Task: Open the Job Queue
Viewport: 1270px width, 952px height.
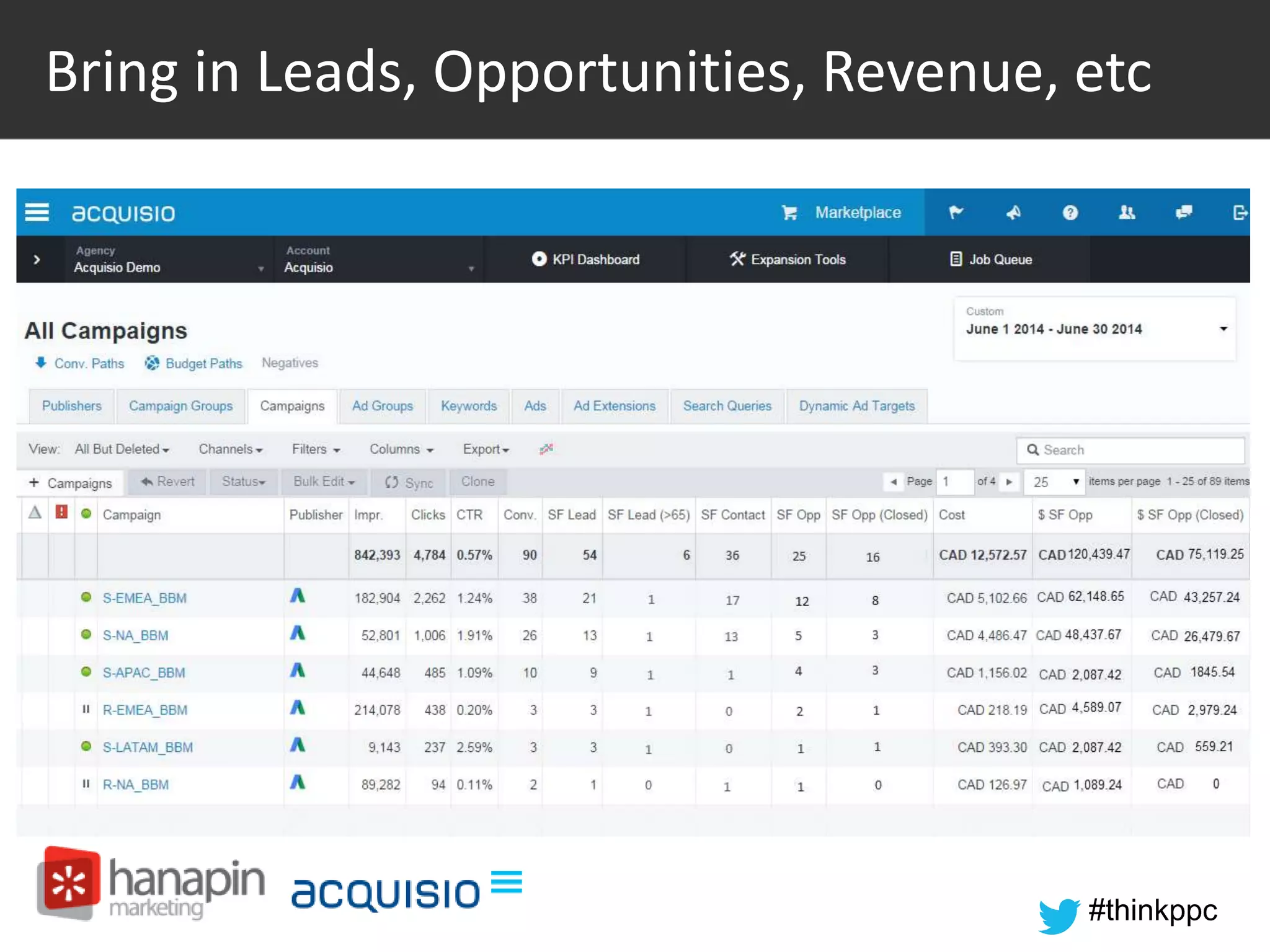Action: pos(991,259)
